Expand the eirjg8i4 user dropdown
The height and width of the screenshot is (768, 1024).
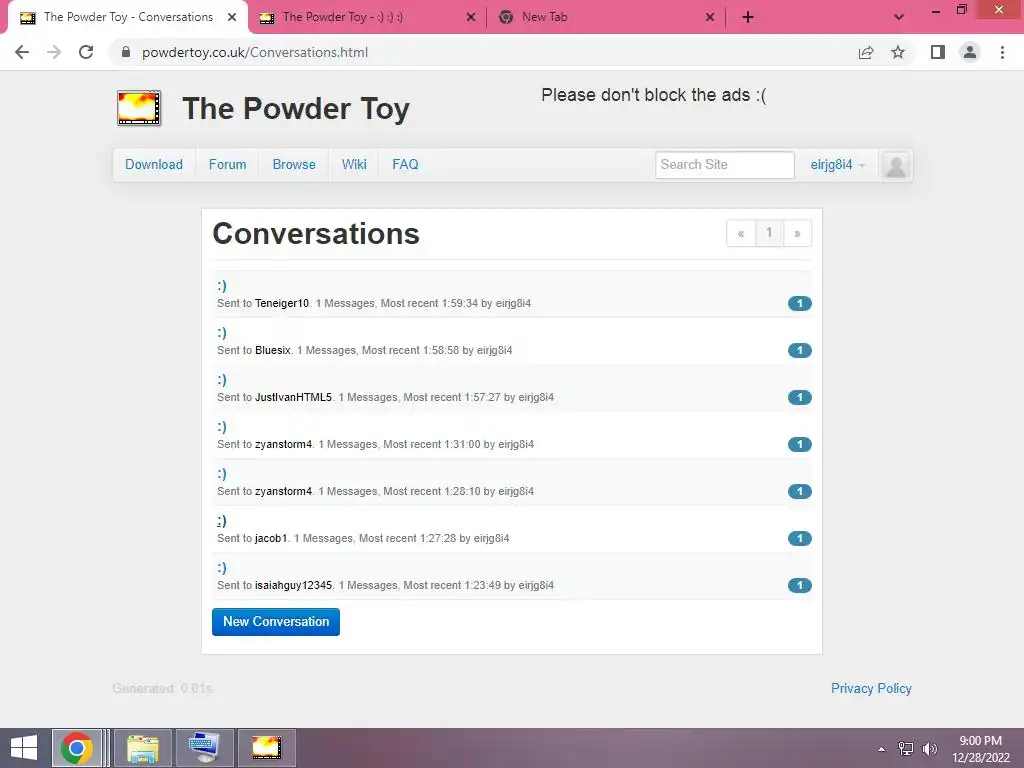[x=837, y=165]
